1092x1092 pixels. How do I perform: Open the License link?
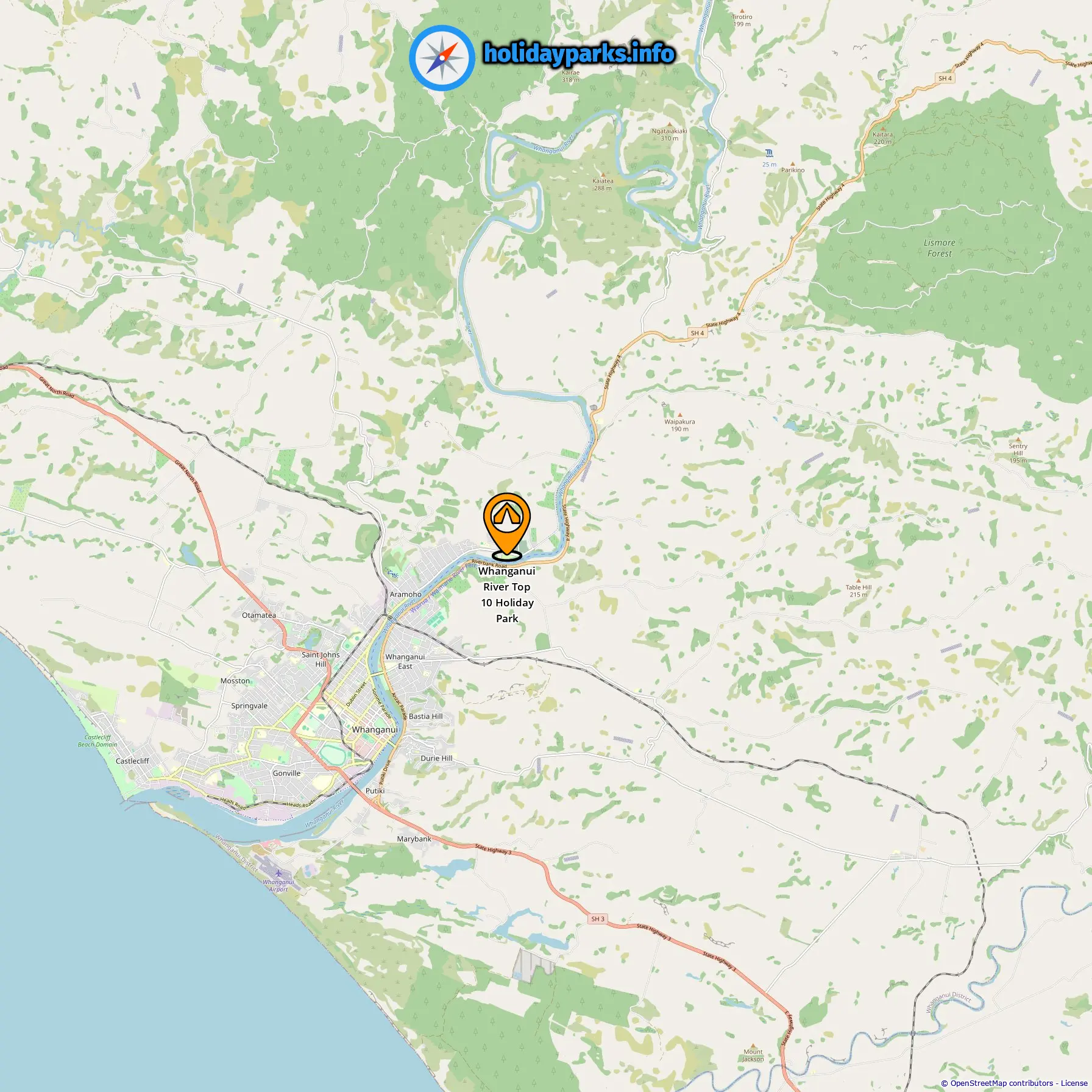tap(1074, 1083)
